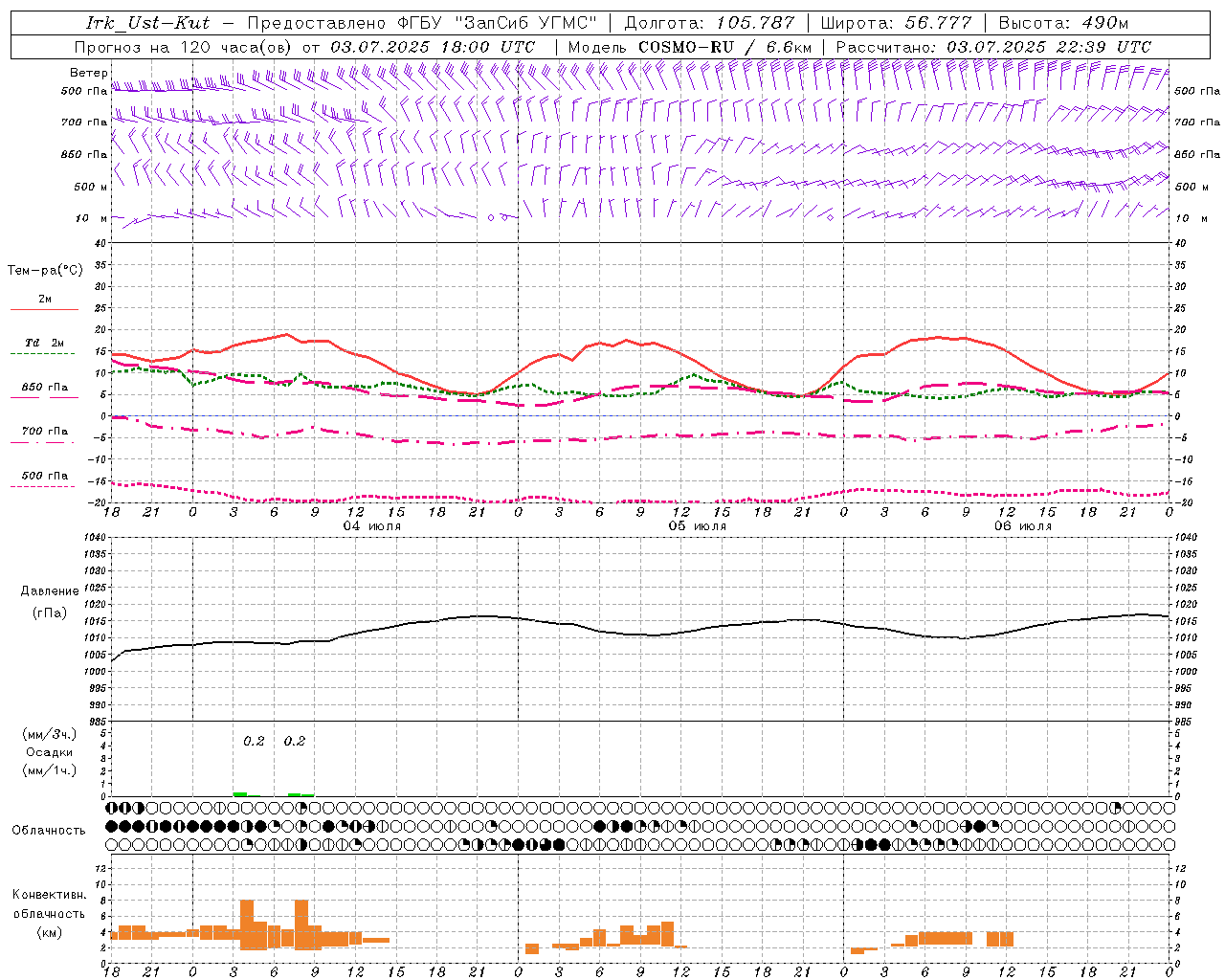This screenshot has height=980, width=1225.
Task: Click the "(мм/1ч.)" precipitation unit label
Action: pos(50,770)
